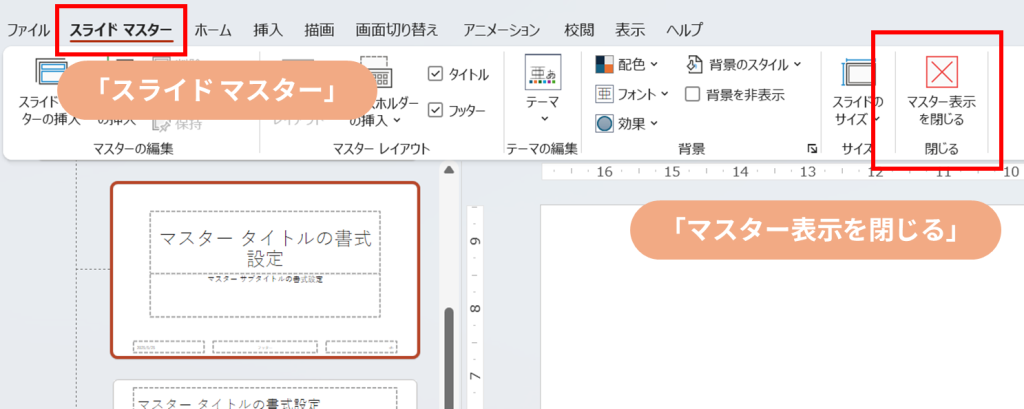This screenshot has height=409, width=1024.
Task: Click the Colors (配色) palette icon
Action: coord(604,65)
